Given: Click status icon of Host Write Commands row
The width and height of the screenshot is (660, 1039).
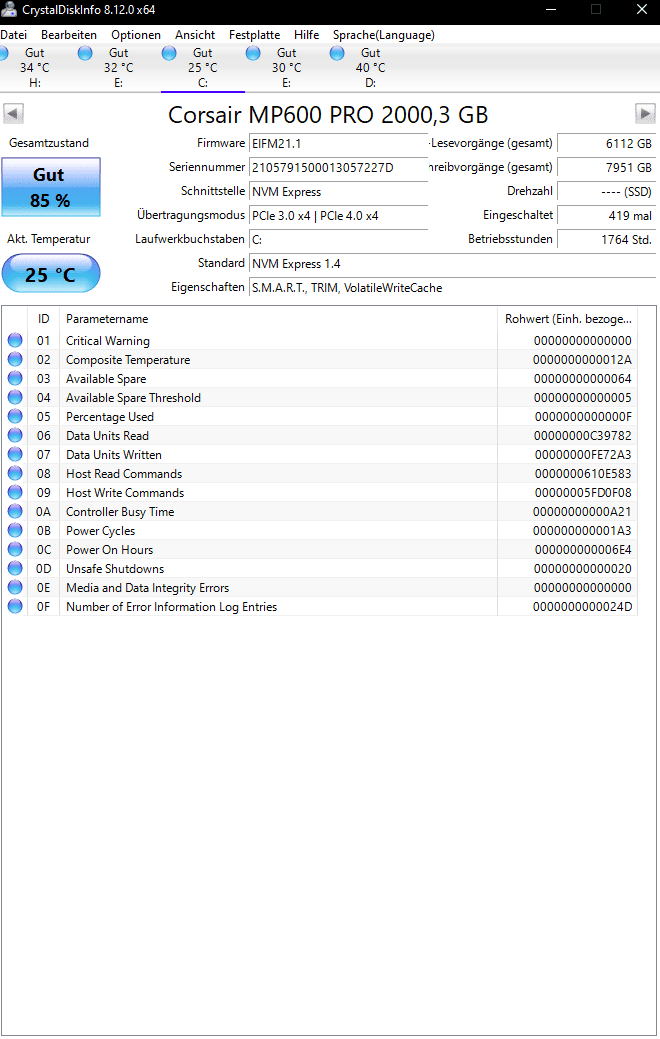Looking at the screenshot, I should [x=15, y=492].
